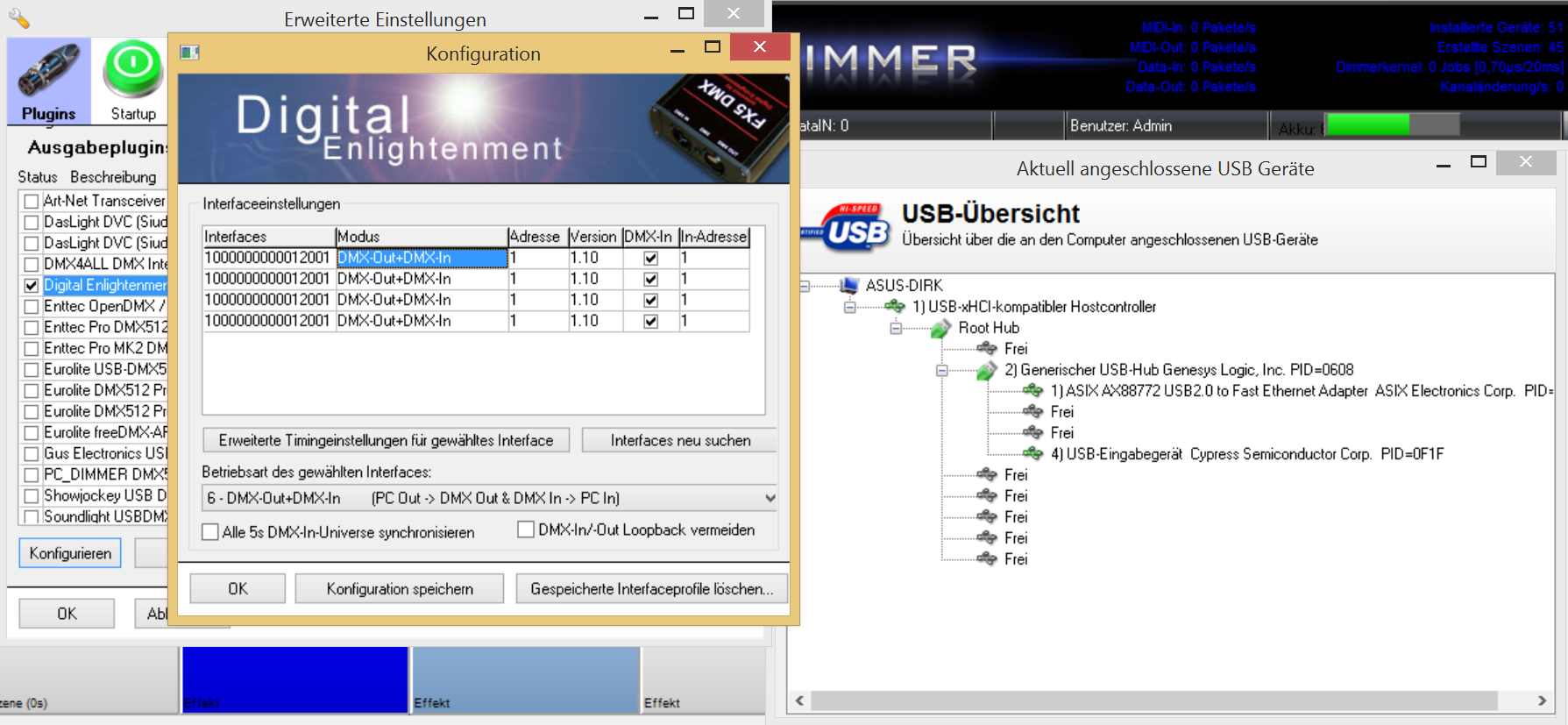Screen dimensions: 1568x725
Task: Collapse the ASUS-DIRK tree node
Action: [804, 285]
